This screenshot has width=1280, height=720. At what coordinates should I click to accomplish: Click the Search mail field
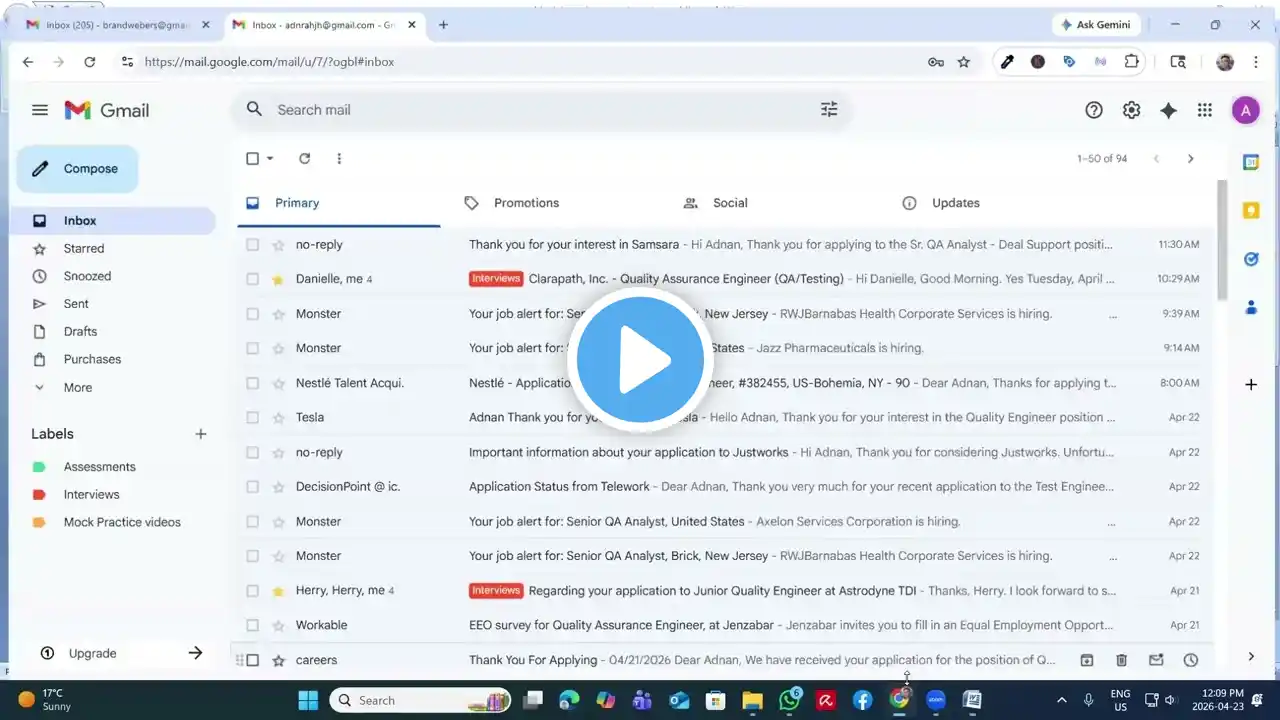[x=540, y=110]
